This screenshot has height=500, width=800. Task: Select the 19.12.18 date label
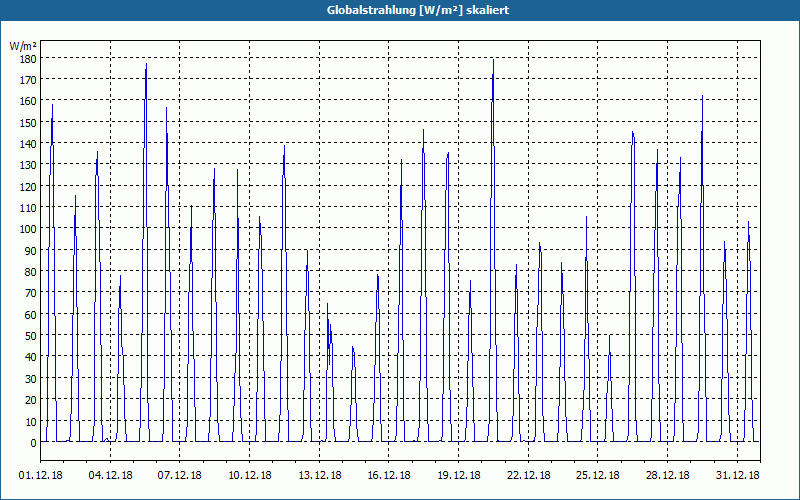[459, 475]
